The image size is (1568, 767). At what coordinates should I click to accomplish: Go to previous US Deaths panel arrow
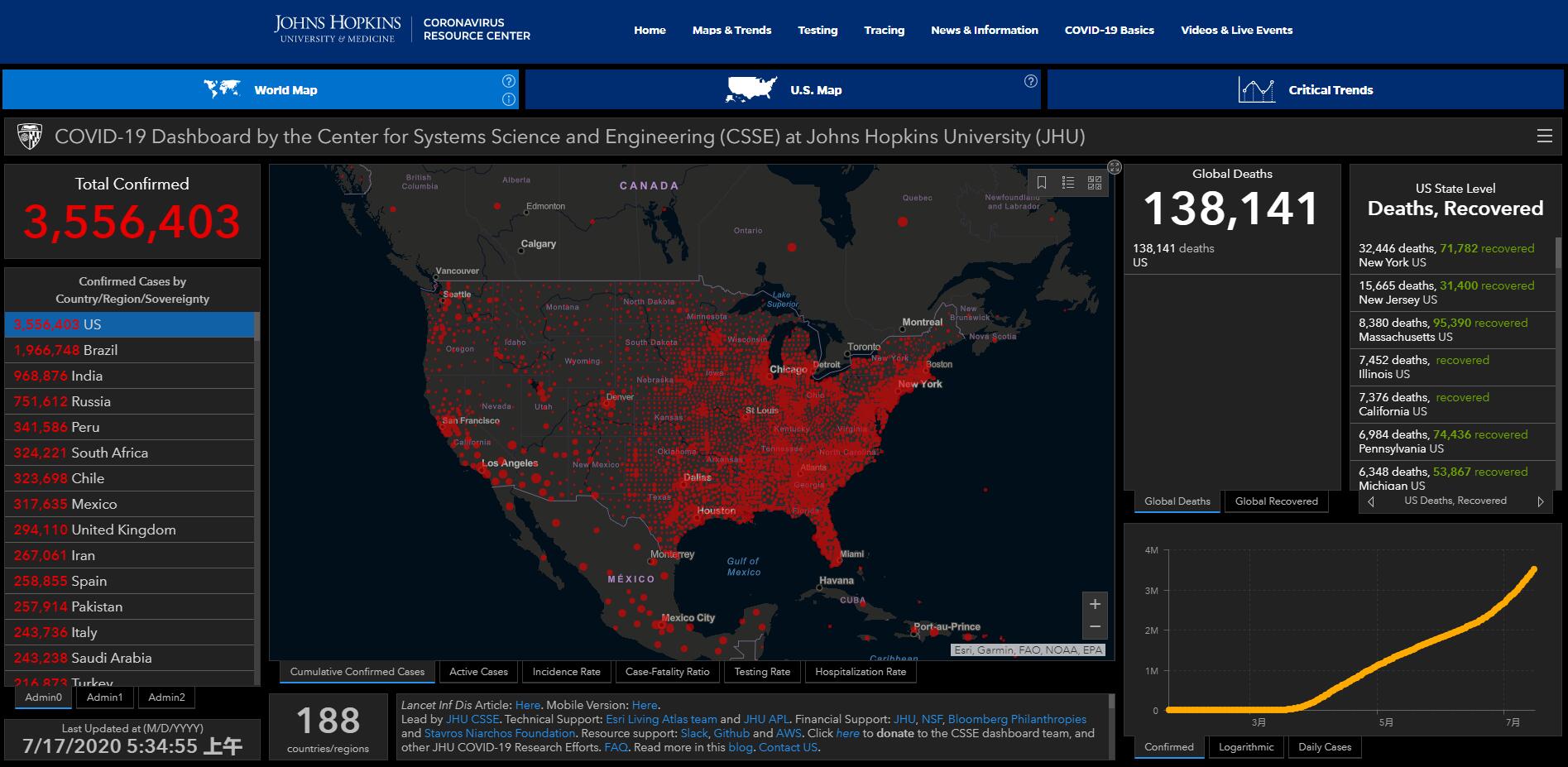1371,501
